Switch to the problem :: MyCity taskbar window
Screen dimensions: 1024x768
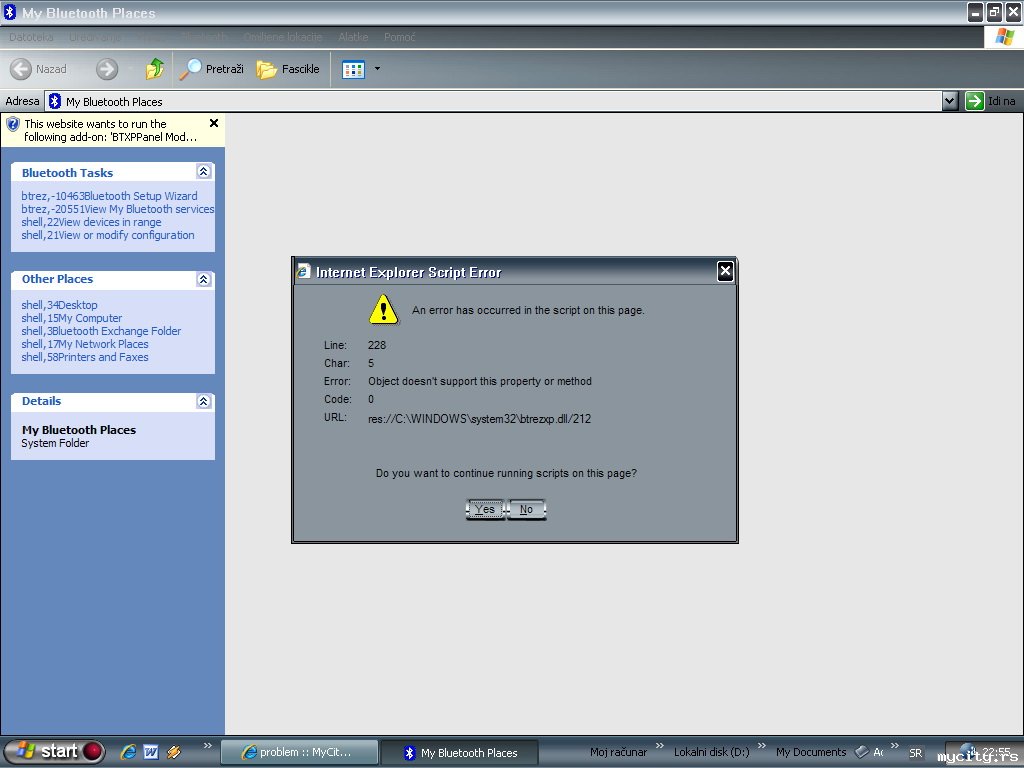tap(300, 752)
